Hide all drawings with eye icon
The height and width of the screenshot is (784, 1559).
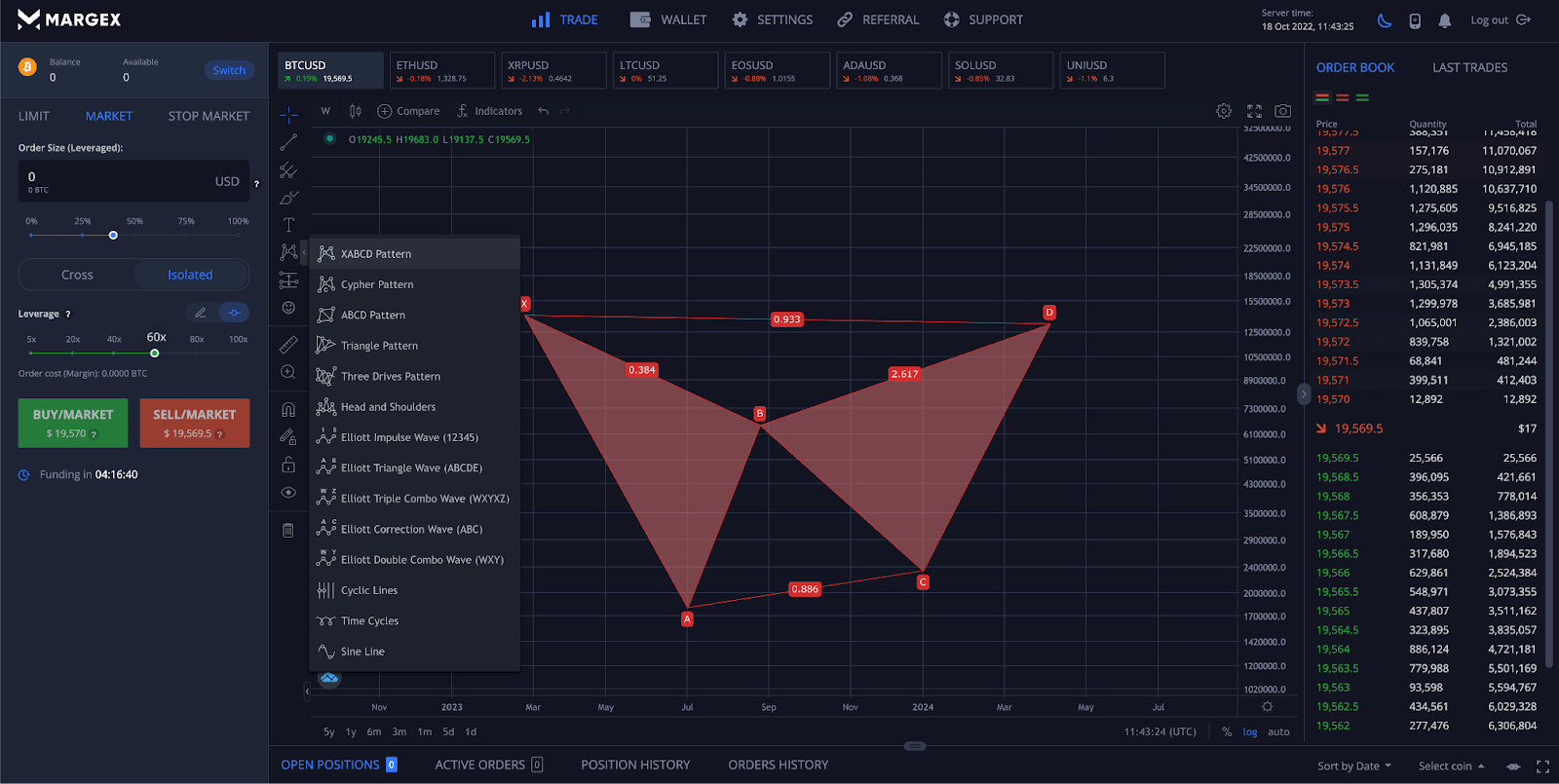pos(288,493)
